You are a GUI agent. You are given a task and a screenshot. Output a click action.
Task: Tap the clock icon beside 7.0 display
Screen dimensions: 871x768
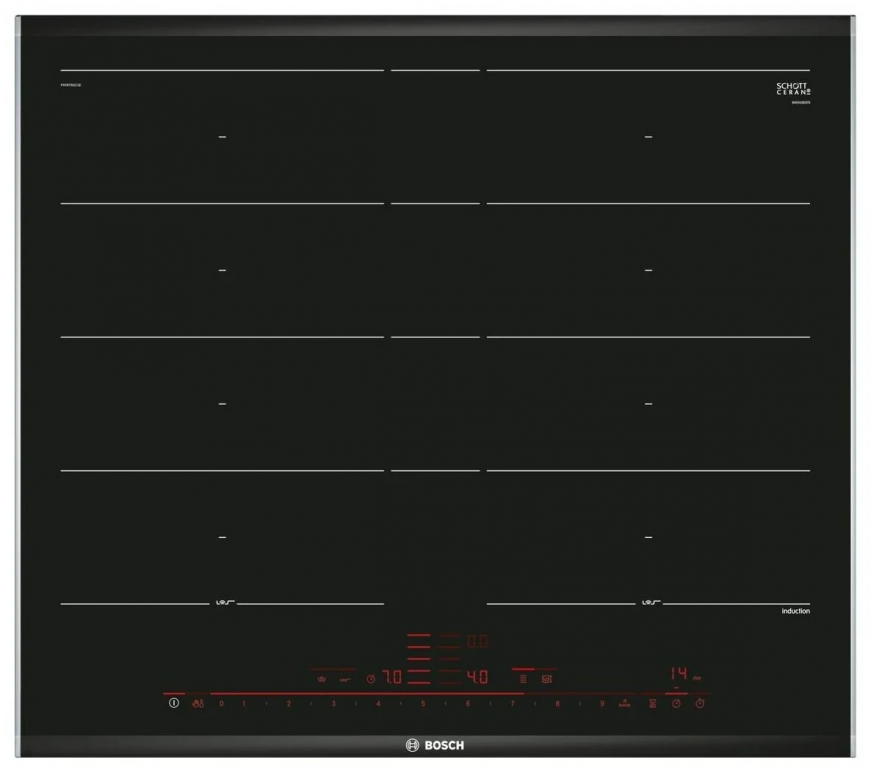(x=370, y=678)
